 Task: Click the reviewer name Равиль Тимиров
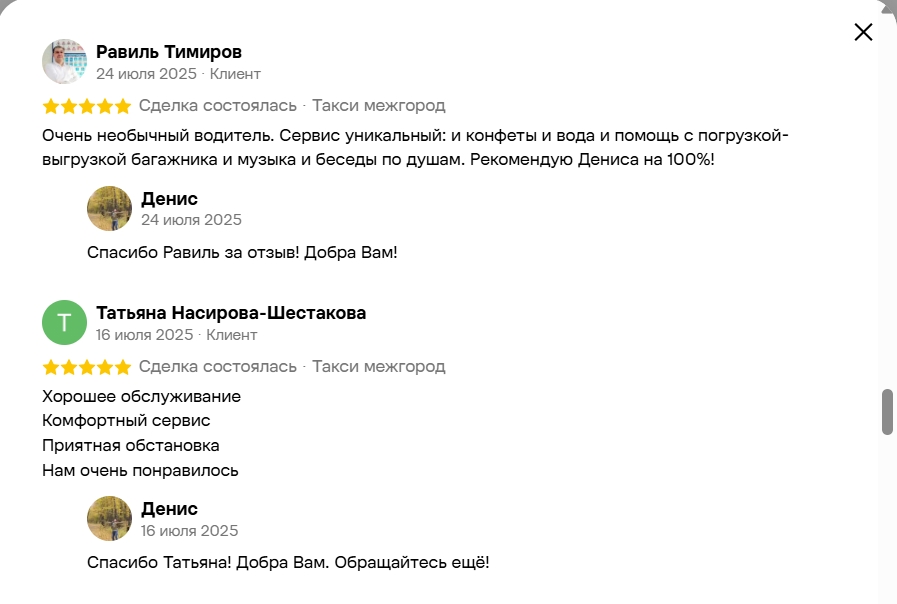169,51
